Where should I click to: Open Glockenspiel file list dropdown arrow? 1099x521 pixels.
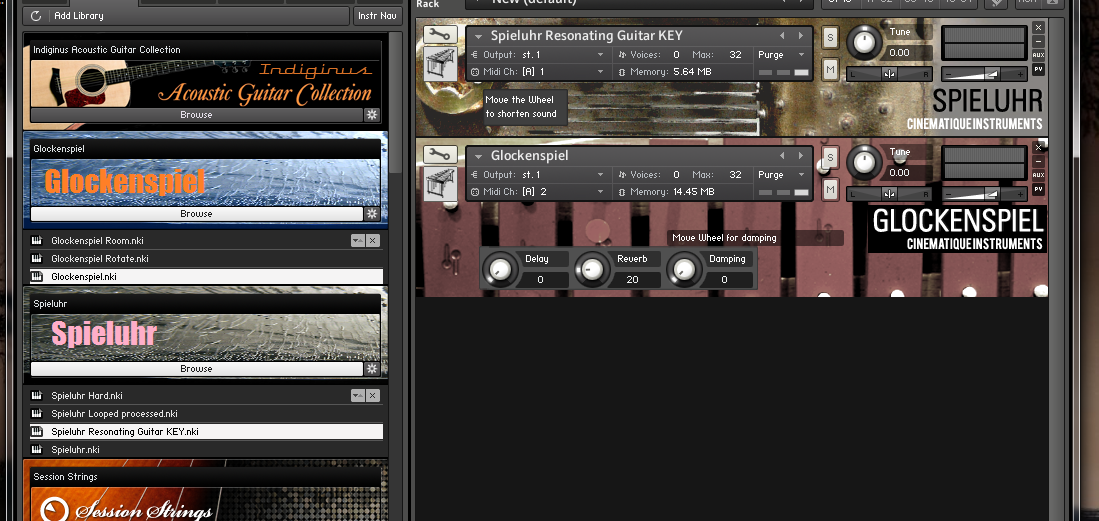pyautogui.click(x=358, y=241)
